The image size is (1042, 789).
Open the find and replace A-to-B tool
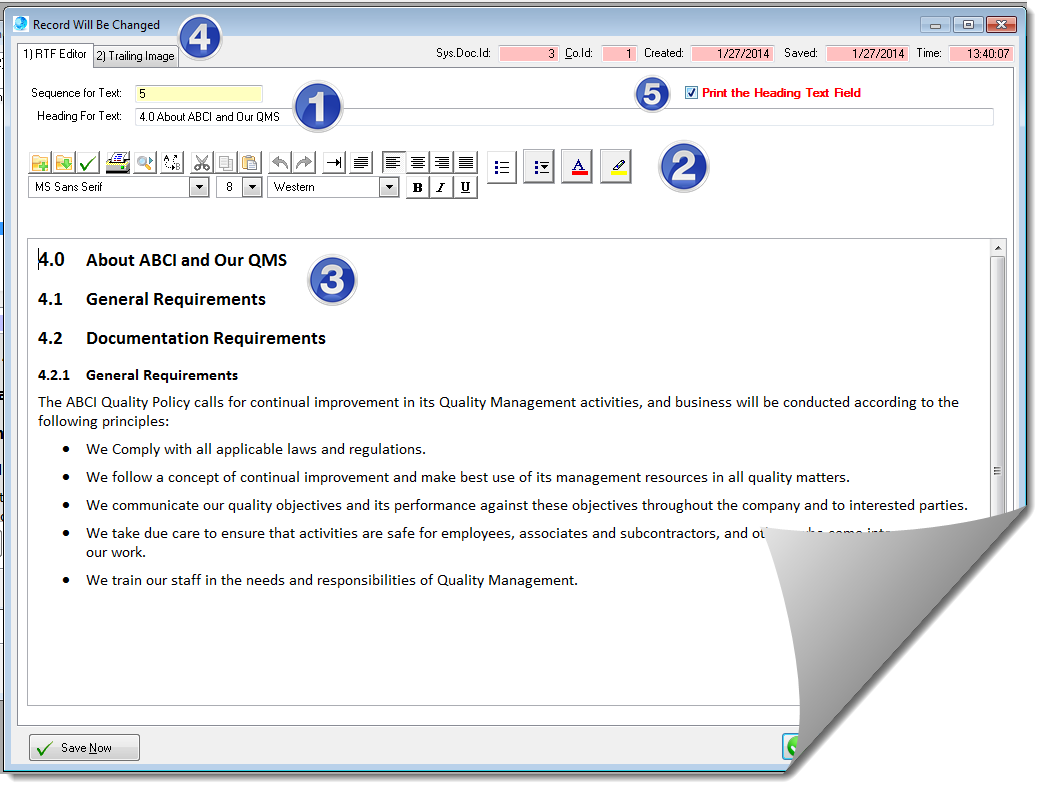point(172,162)
